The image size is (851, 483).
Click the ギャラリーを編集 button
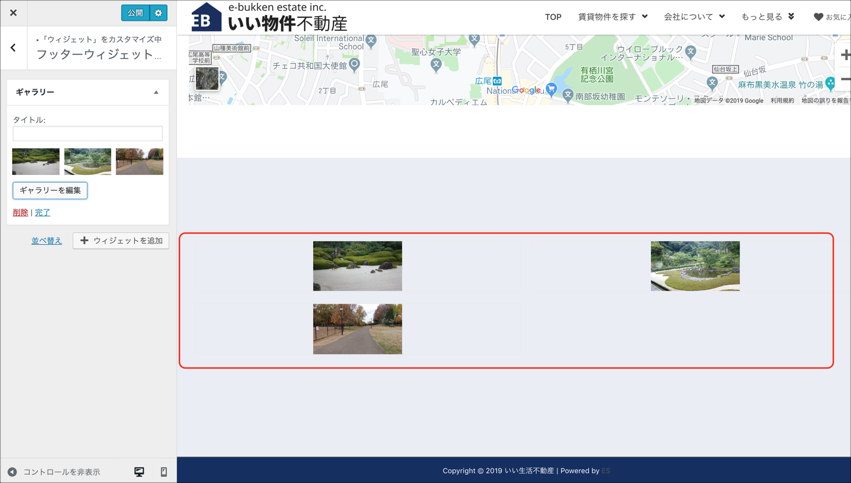(50, 190)
